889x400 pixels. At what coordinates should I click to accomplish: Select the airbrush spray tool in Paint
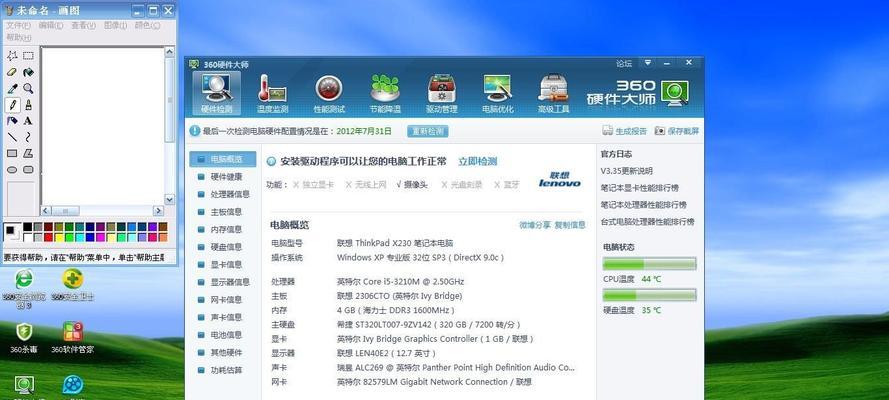coord(12,121)
